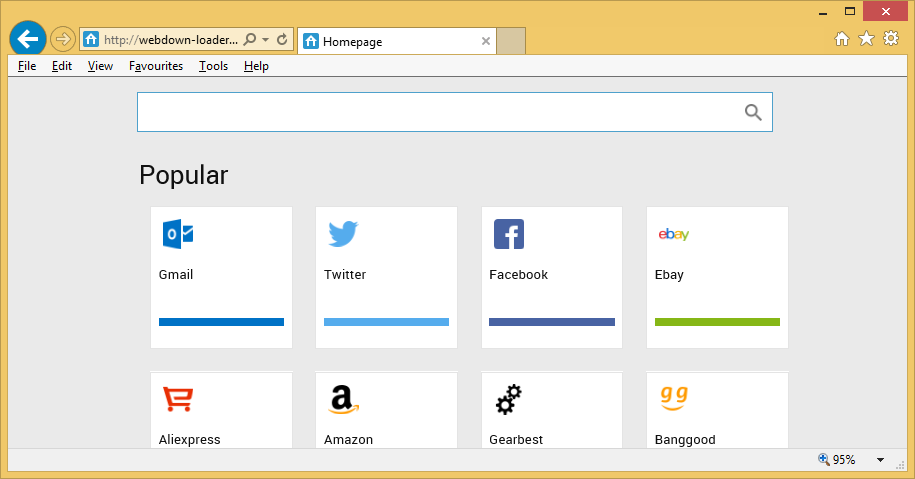This screenshot has width=915, height=479.
Task: Open the Facebook link label
Action: [518, 275]
